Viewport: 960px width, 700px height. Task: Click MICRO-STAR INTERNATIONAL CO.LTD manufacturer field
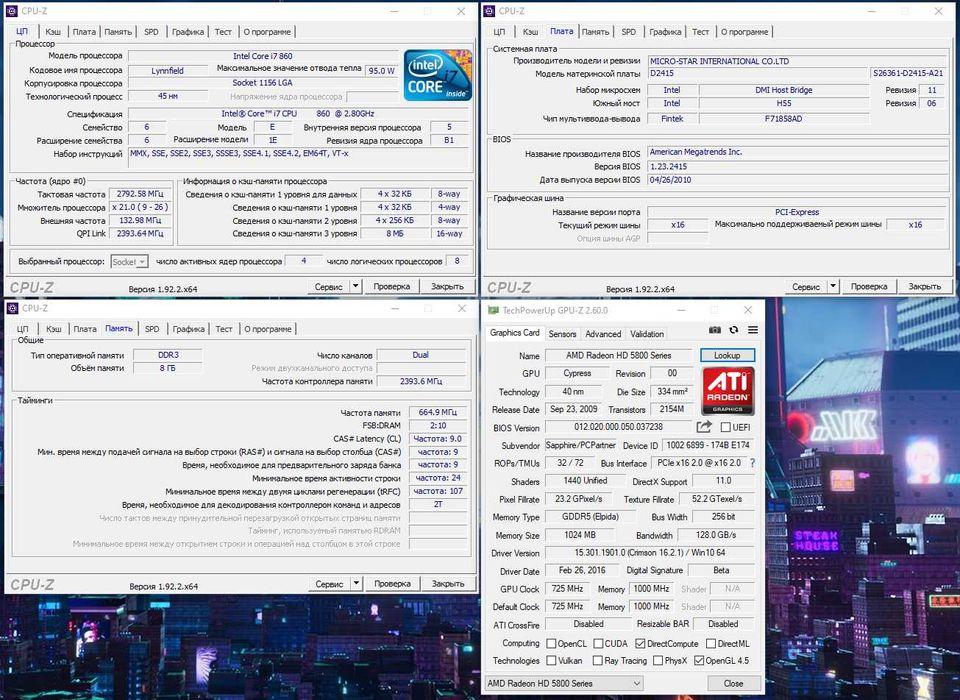coord(797,61)
